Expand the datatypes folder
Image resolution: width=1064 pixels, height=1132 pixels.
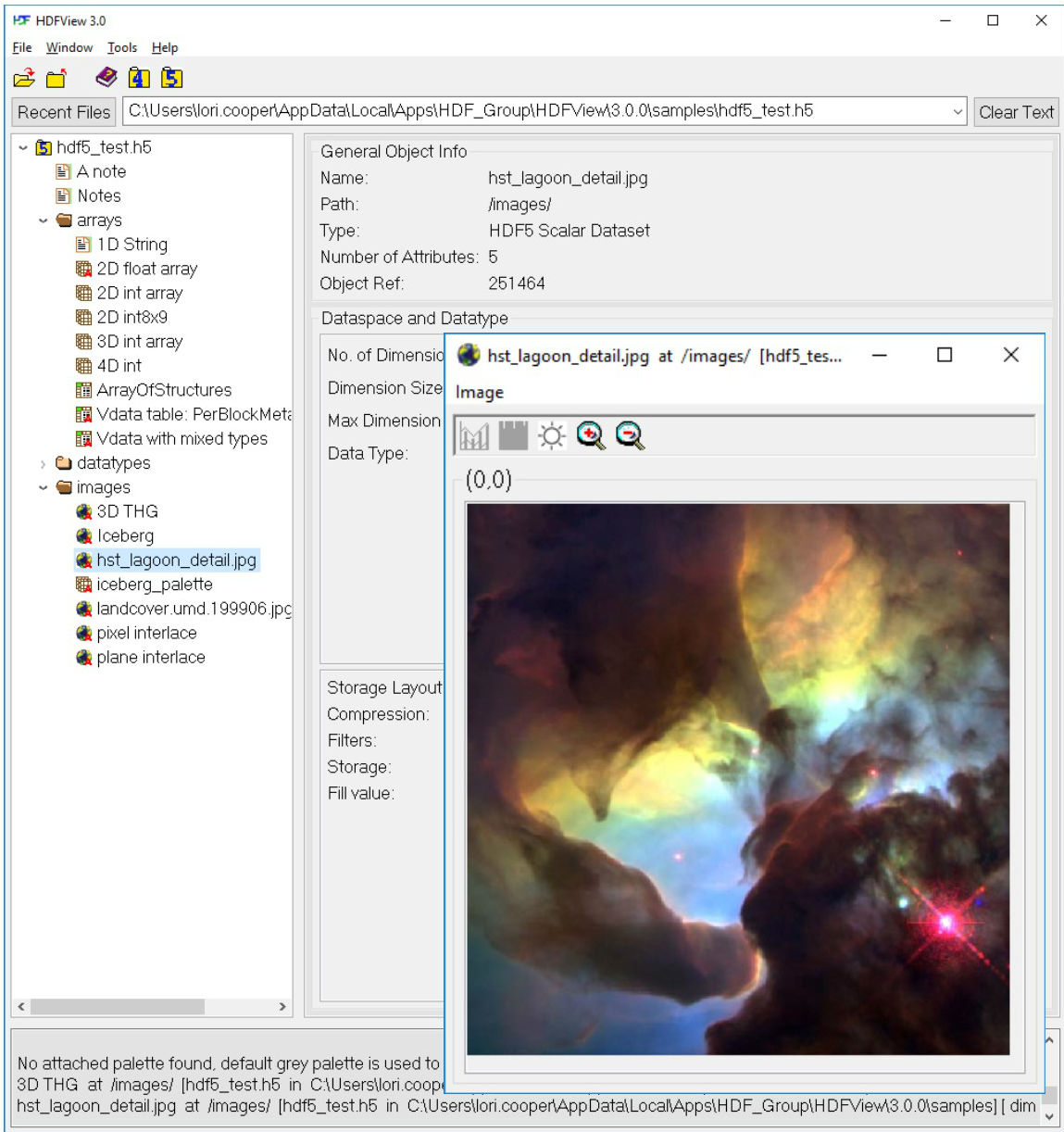[44, 463]
